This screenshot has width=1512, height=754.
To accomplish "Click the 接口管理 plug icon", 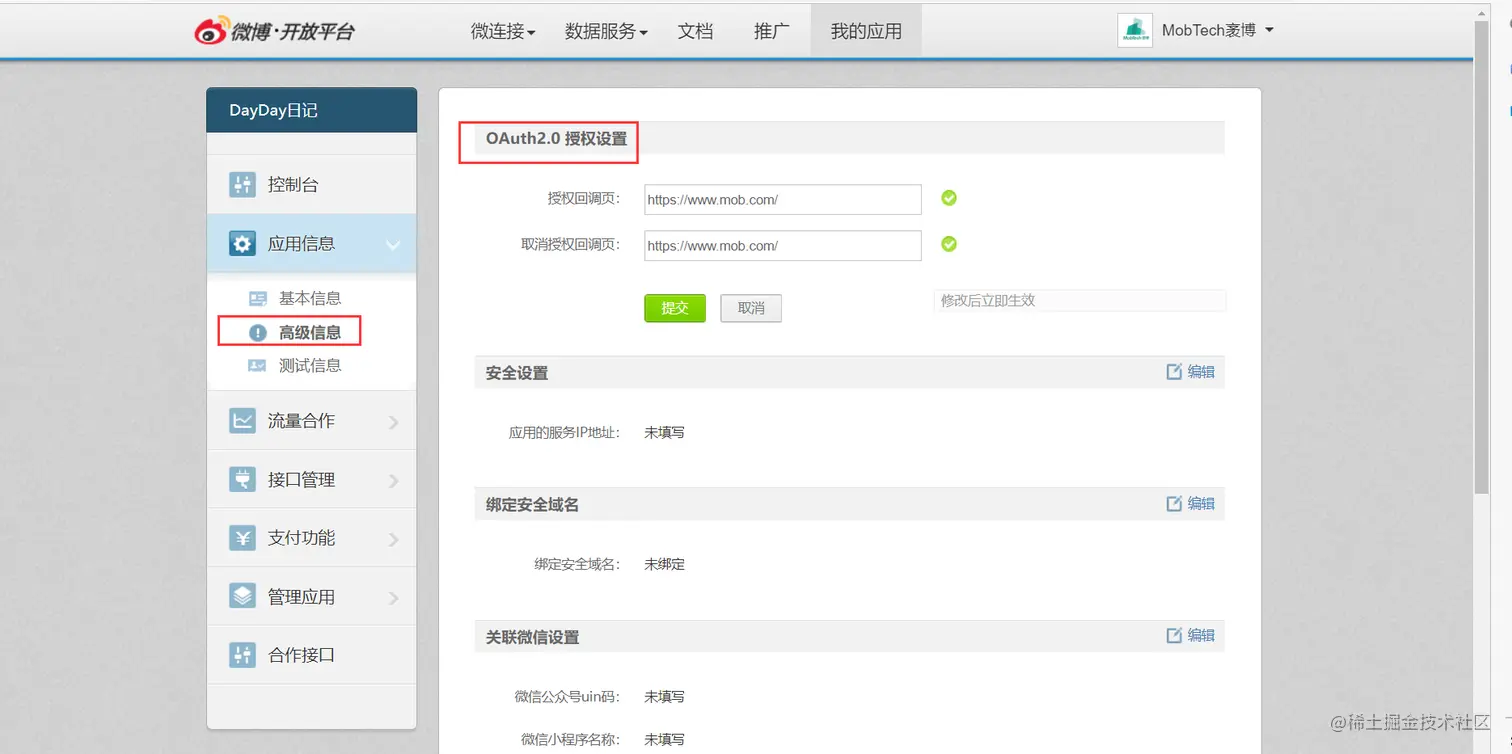I will tap(242, 480).
